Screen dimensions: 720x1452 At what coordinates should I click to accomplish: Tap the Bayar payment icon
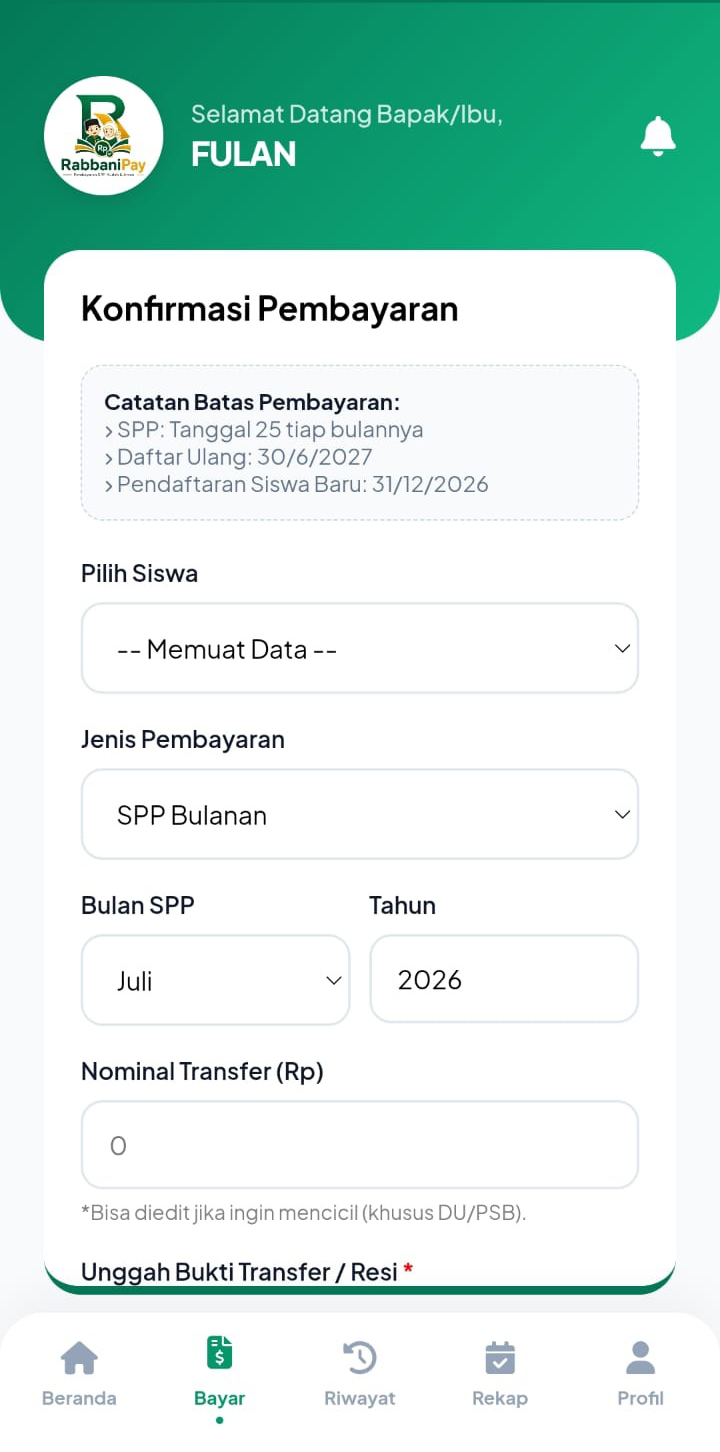(x=219, y=1352)
